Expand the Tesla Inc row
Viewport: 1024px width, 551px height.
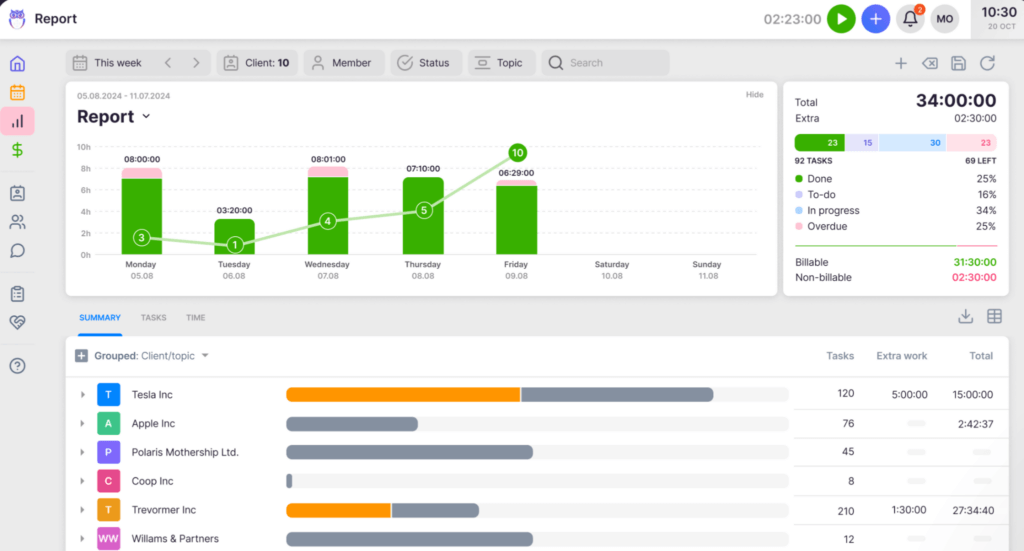pyautogui.click(x=83, y=395)
